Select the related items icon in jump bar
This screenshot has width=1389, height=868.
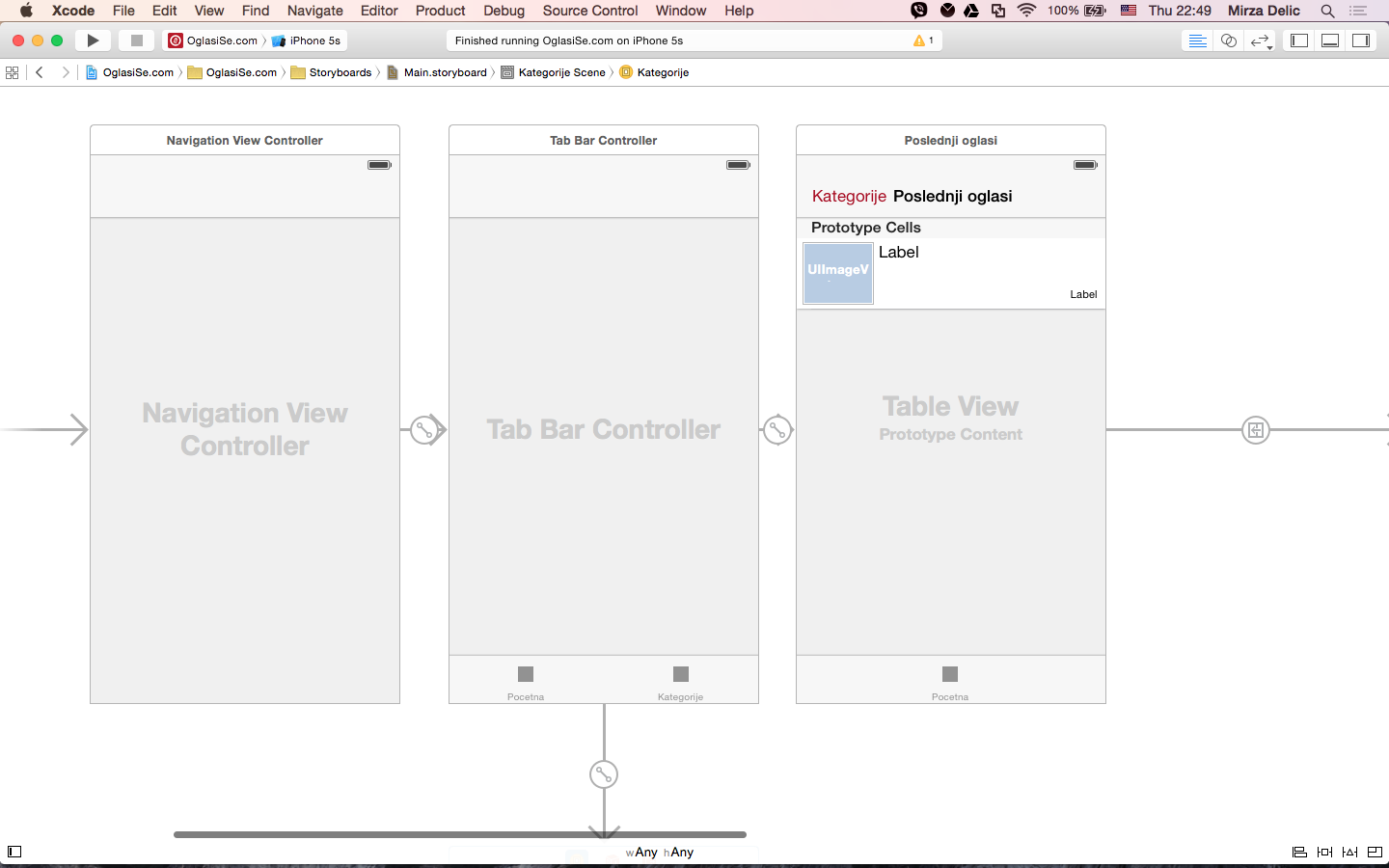(12, 72)
